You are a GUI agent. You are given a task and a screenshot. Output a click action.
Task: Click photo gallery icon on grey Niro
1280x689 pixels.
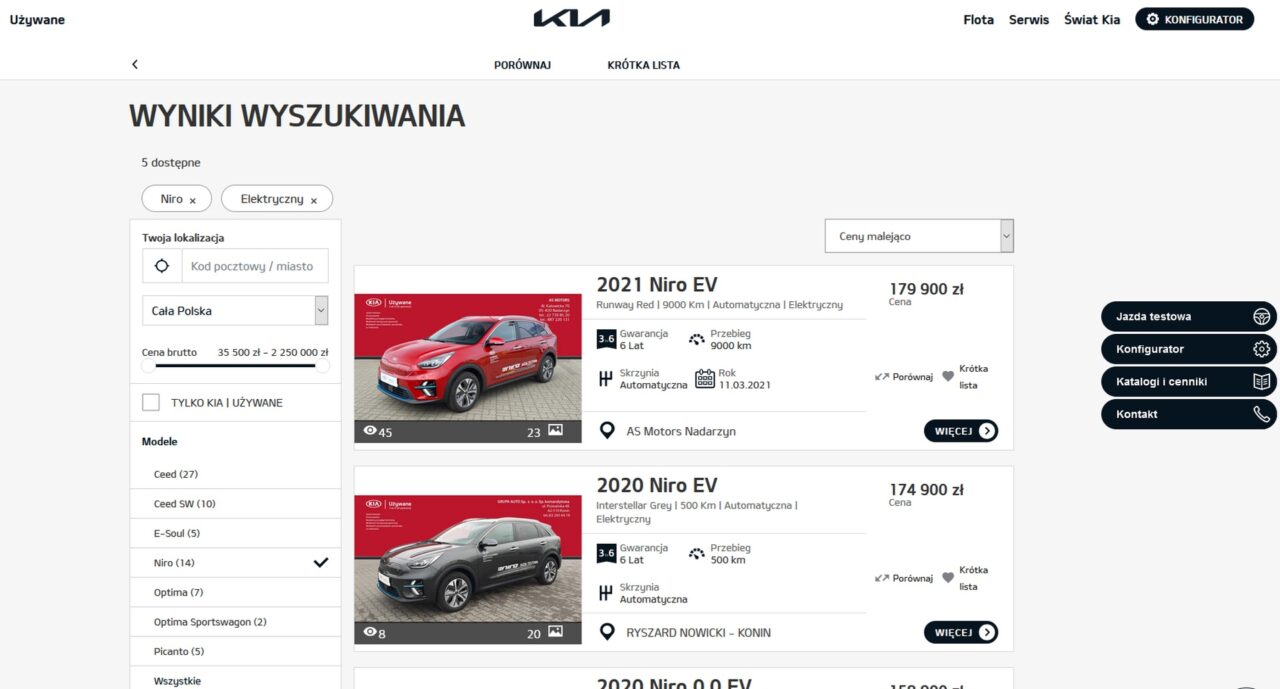coord(555,632)
